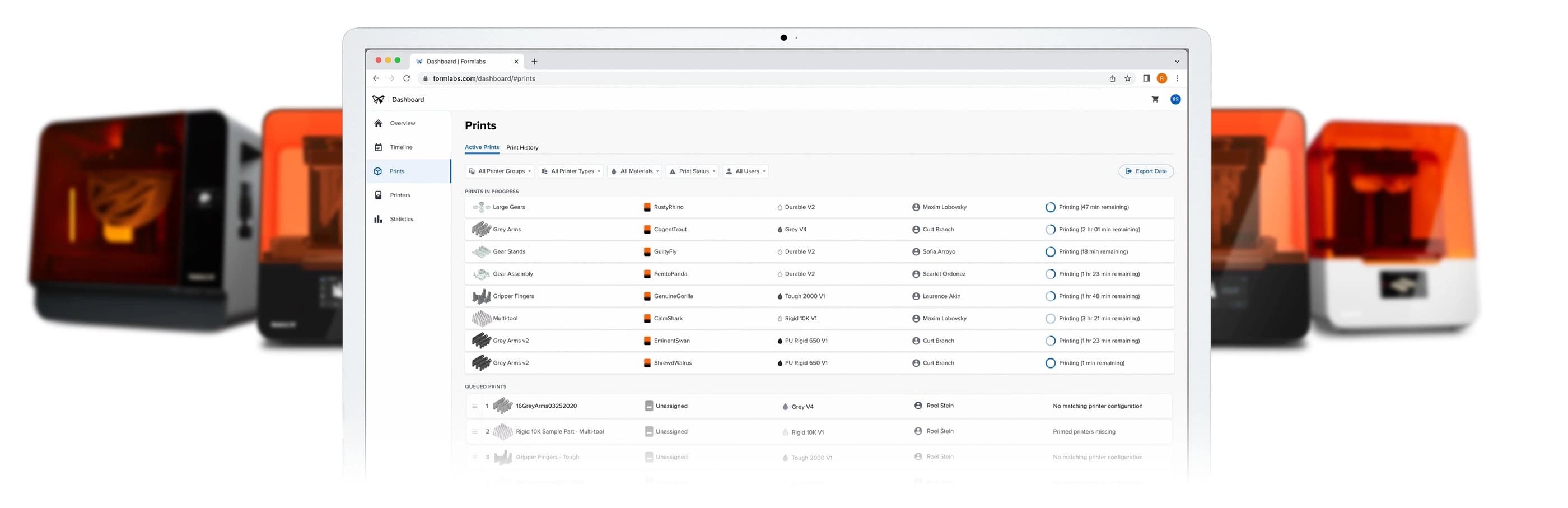
Task: Open the All Users dropdown
Action: coord(746,171)
